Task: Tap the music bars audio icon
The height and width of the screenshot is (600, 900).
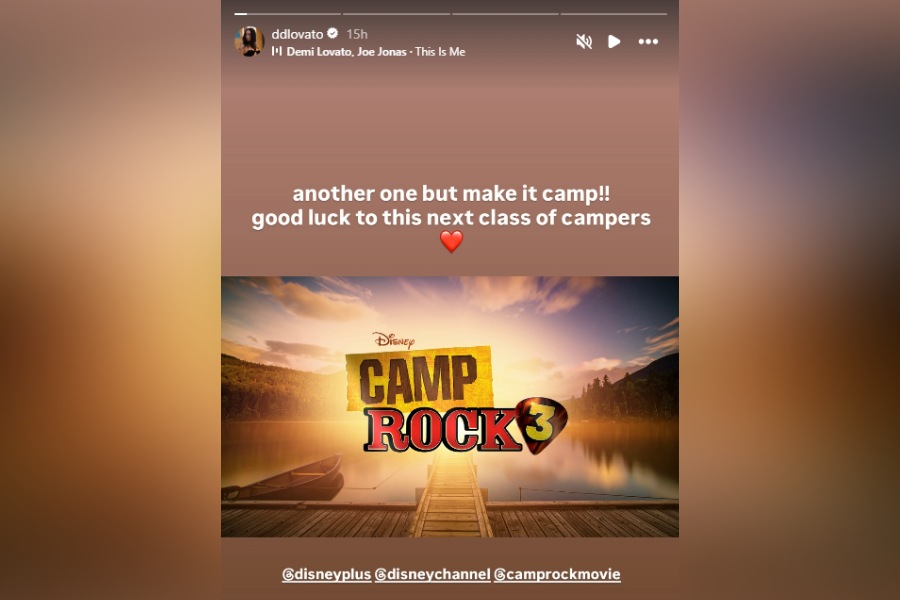Action: point(277,51)
